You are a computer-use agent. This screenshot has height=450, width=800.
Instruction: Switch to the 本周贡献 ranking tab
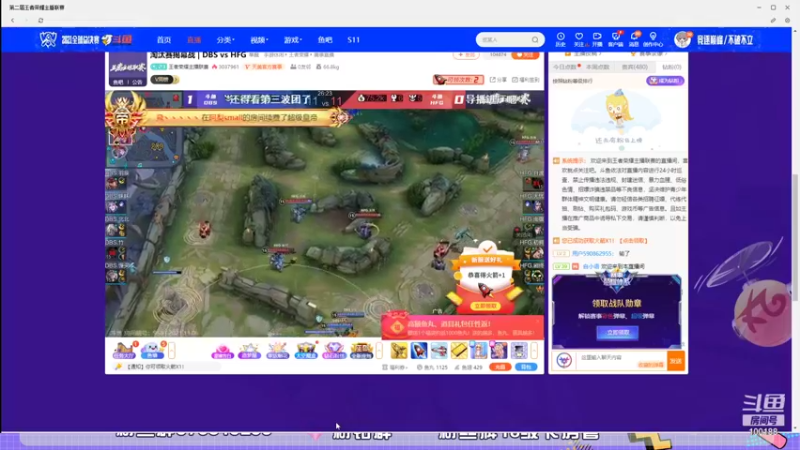click(597, 67)
